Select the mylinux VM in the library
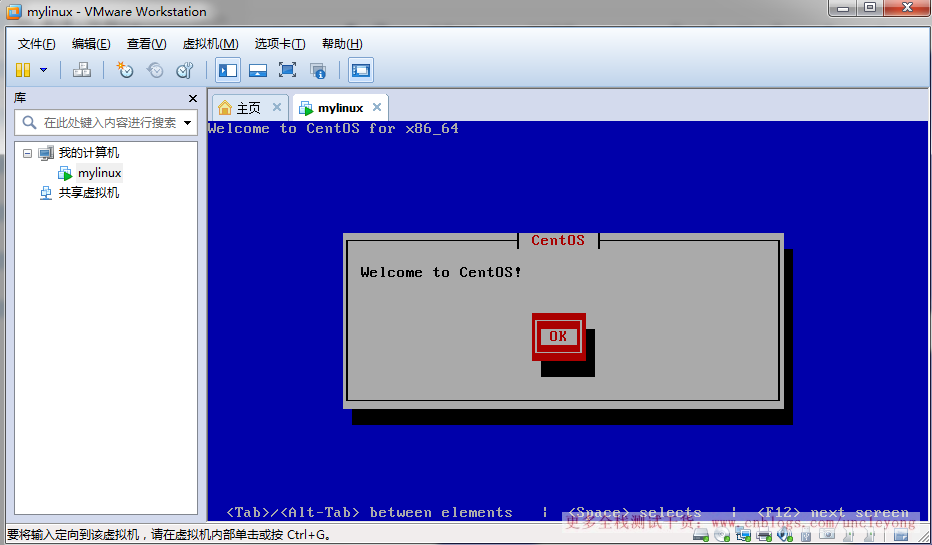The height and width of the screenshot is (545, 932). coord(99,173)
